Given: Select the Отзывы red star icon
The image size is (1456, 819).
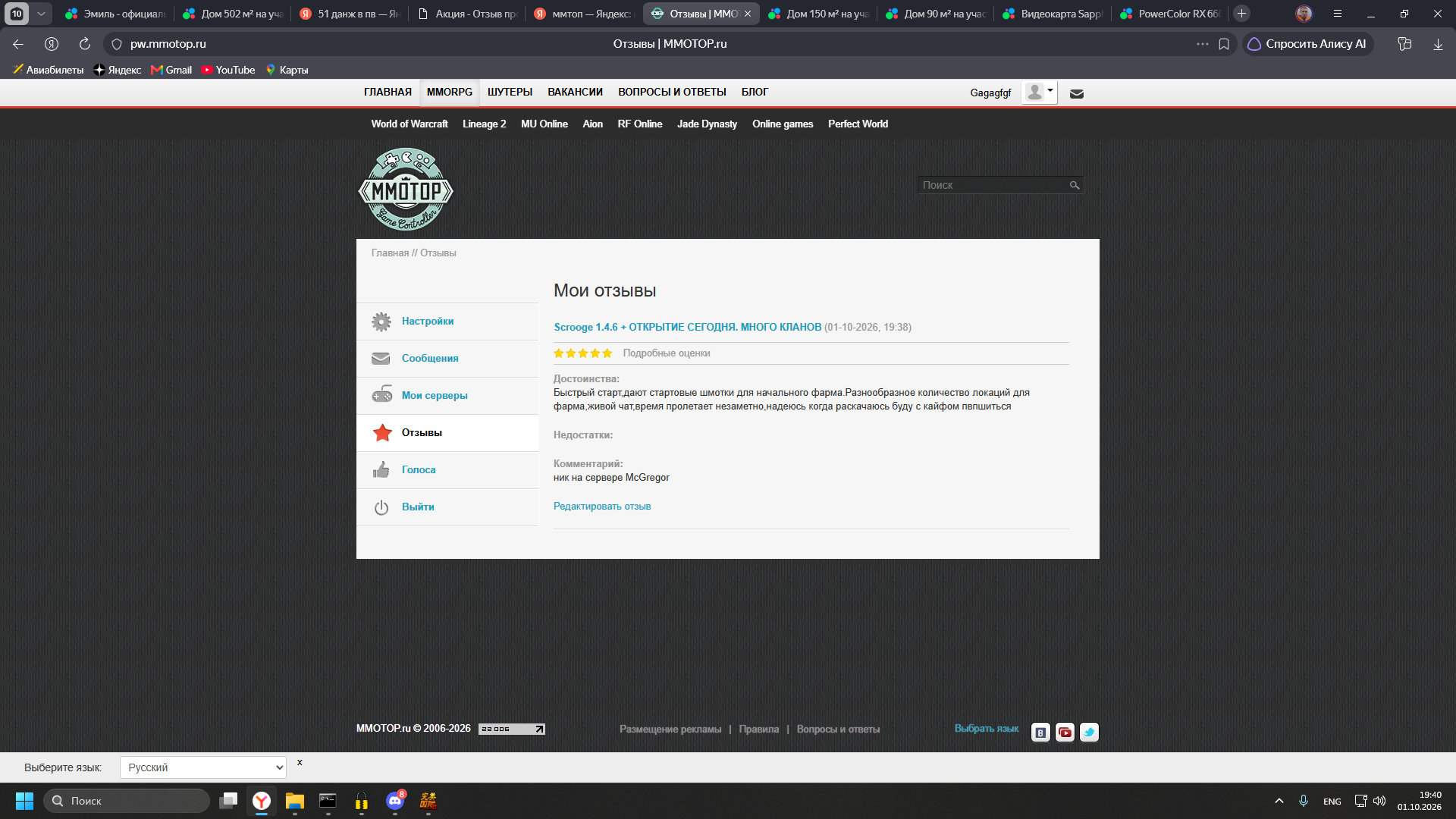Looking at the screenshot, I should (x=382, y=433).
